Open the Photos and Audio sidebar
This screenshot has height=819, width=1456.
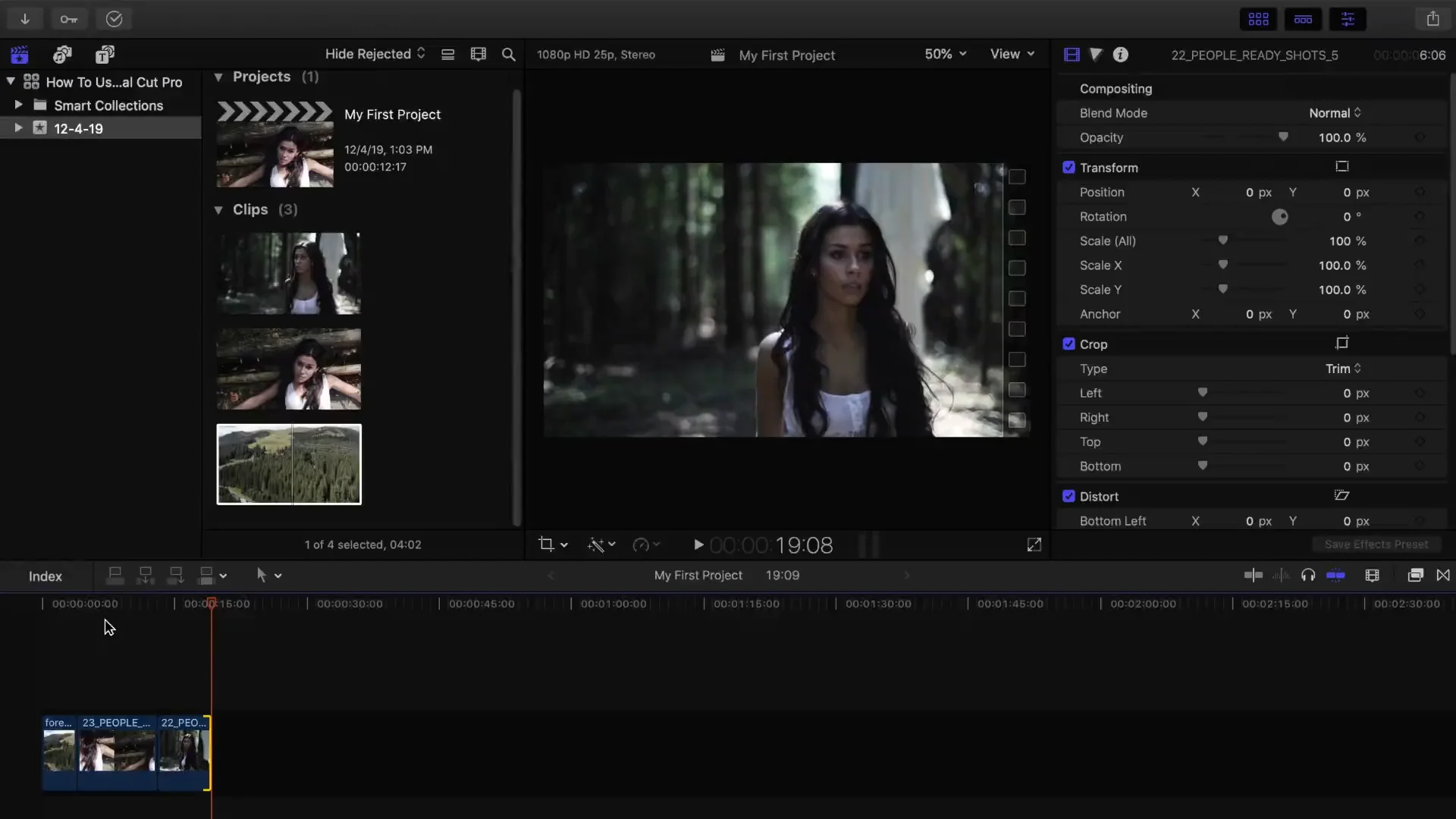click(62, 55)
